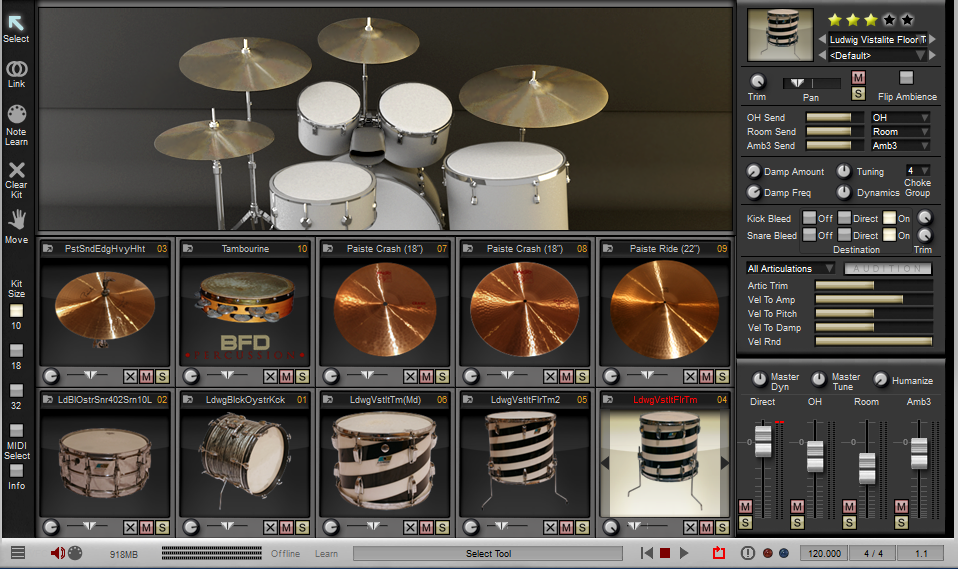Click the Kick Bleed trim knob
The height and width of the screenshot is (569, 958).
(925, 218)
